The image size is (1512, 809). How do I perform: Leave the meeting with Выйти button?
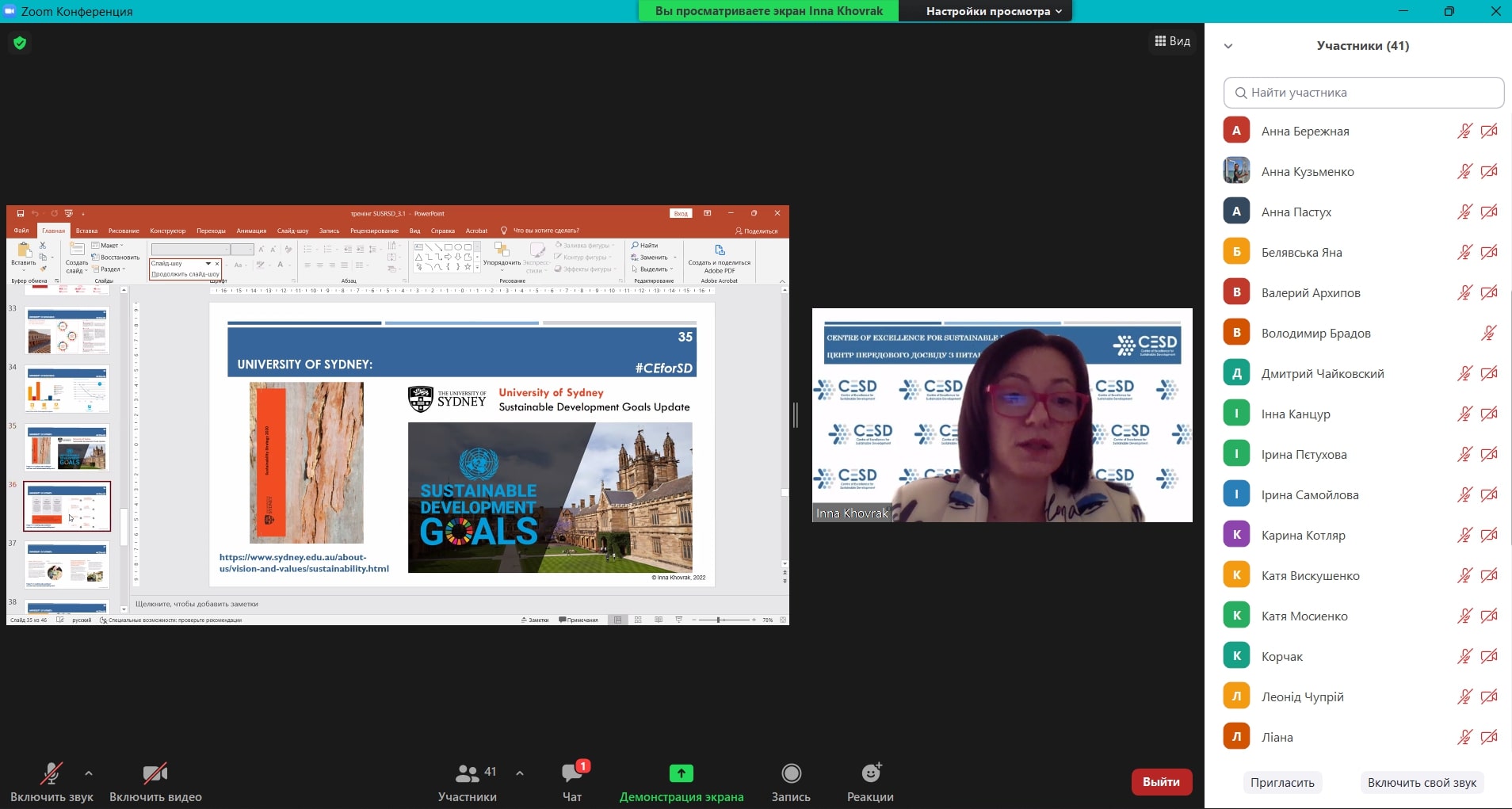[x=1161, y=781]
